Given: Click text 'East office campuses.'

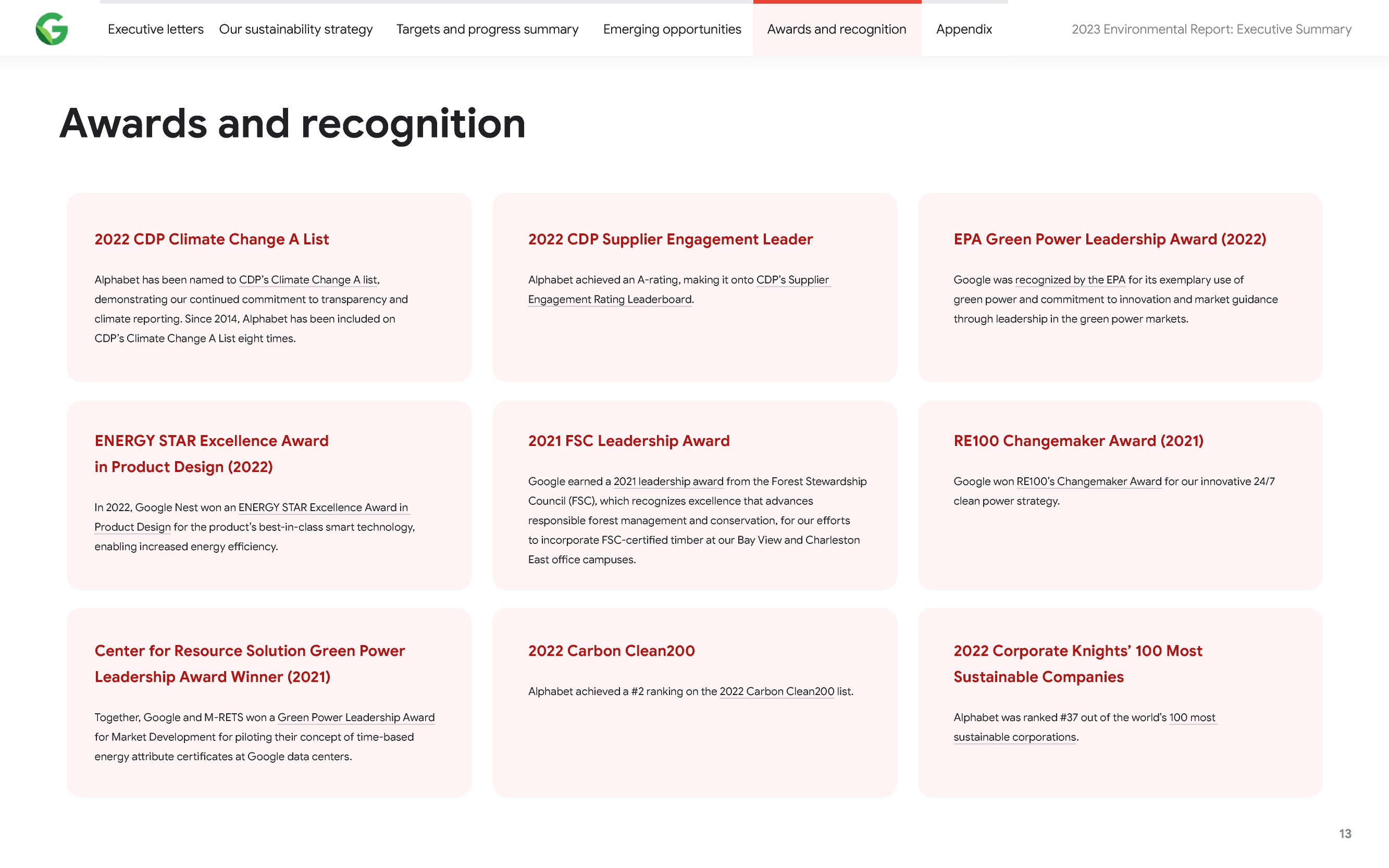Looking at the screenshot, I should [581, 560].
